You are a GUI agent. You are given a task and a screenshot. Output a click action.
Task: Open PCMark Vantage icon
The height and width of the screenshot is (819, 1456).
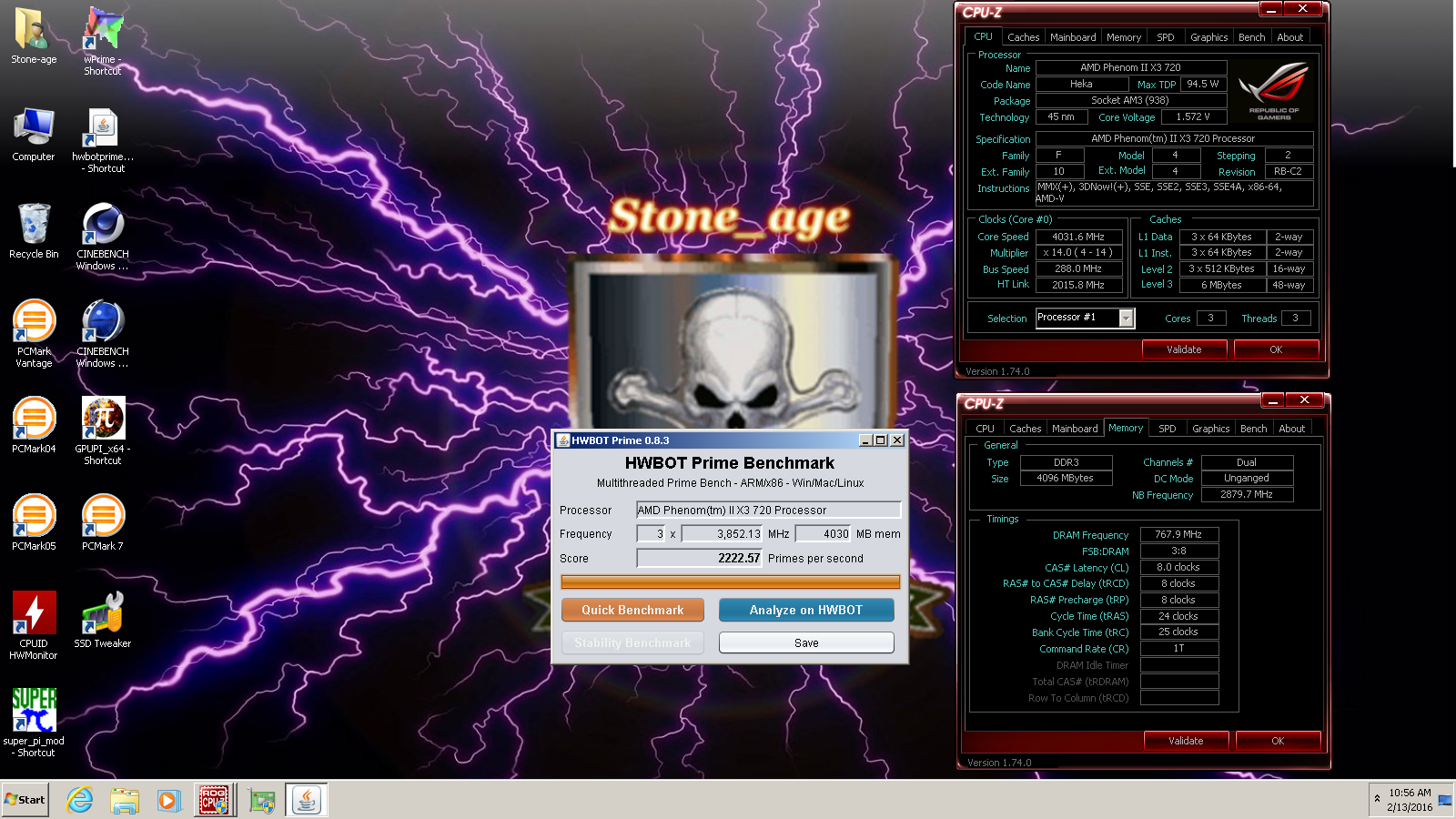point(34,334)
